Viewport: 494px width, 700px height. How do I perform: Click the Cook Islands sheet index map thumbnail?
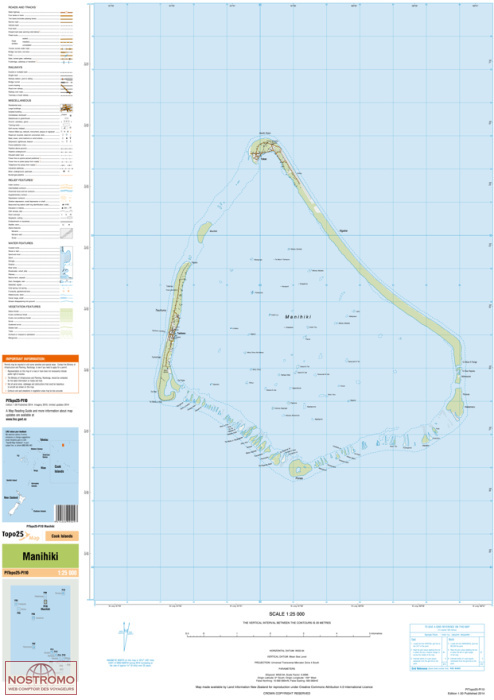coord(40,621)
